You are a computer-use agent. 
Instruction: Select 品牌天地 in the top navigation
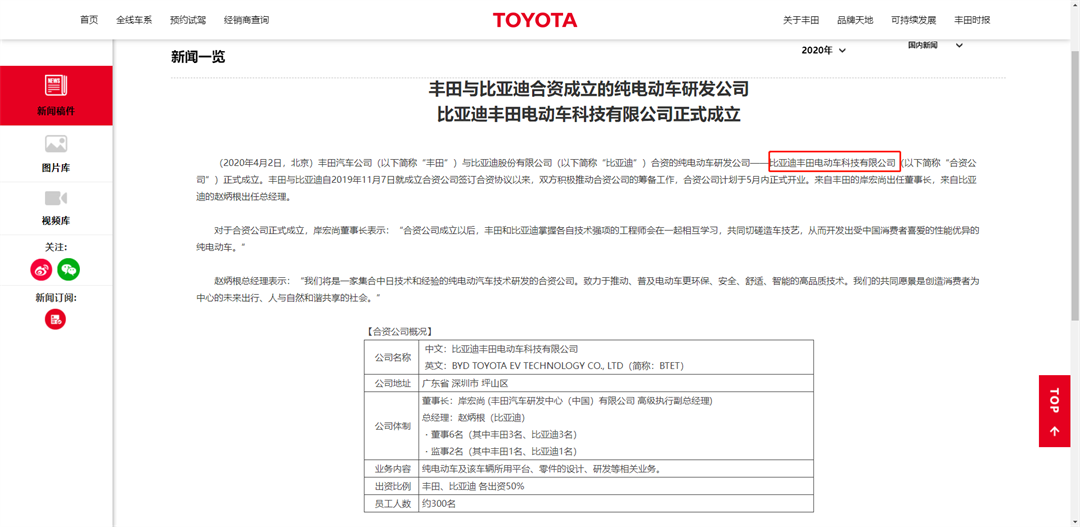click(x=855, y=20)
